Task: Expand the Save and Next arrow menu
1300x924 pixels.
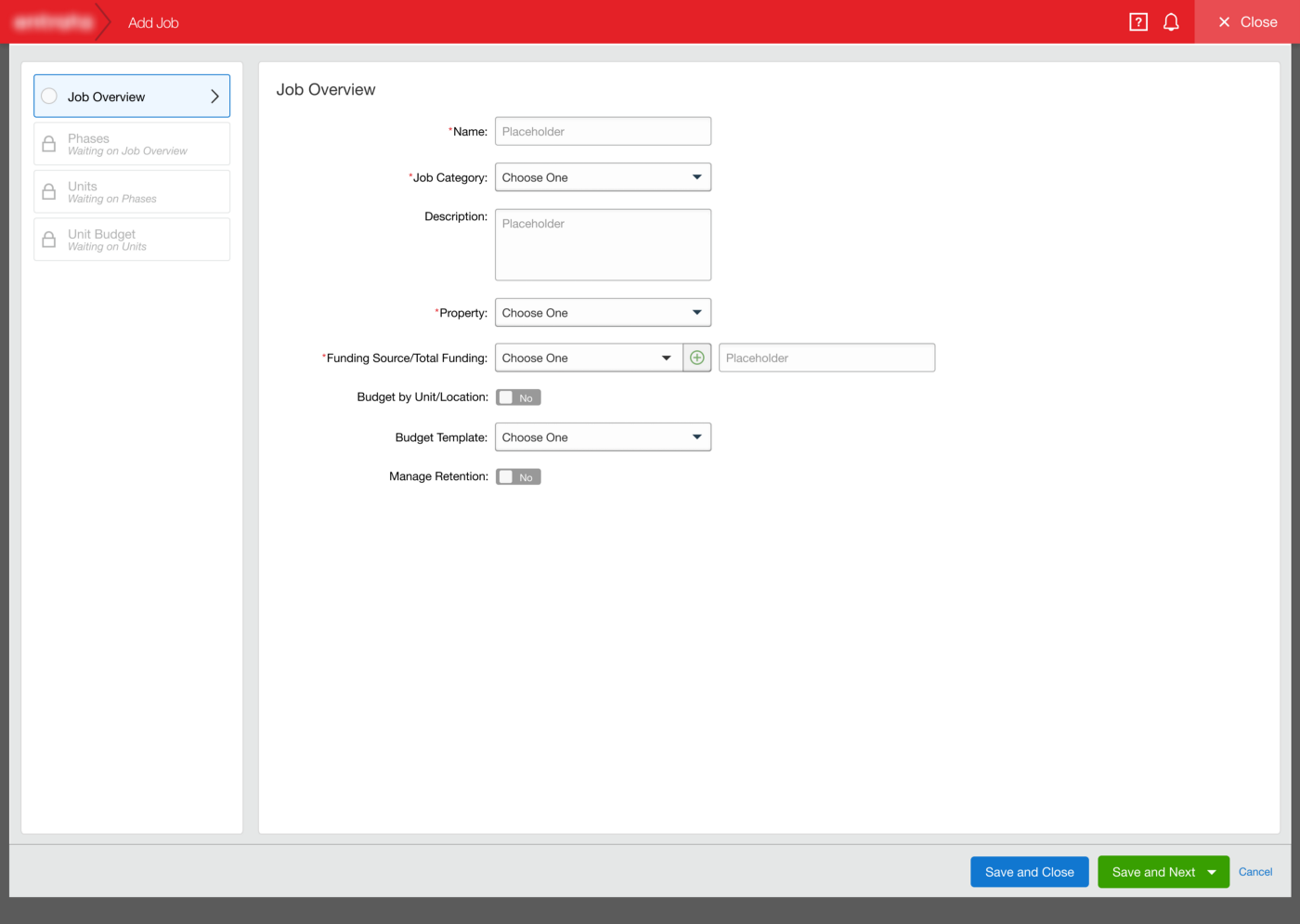Action: (1212, 872)
